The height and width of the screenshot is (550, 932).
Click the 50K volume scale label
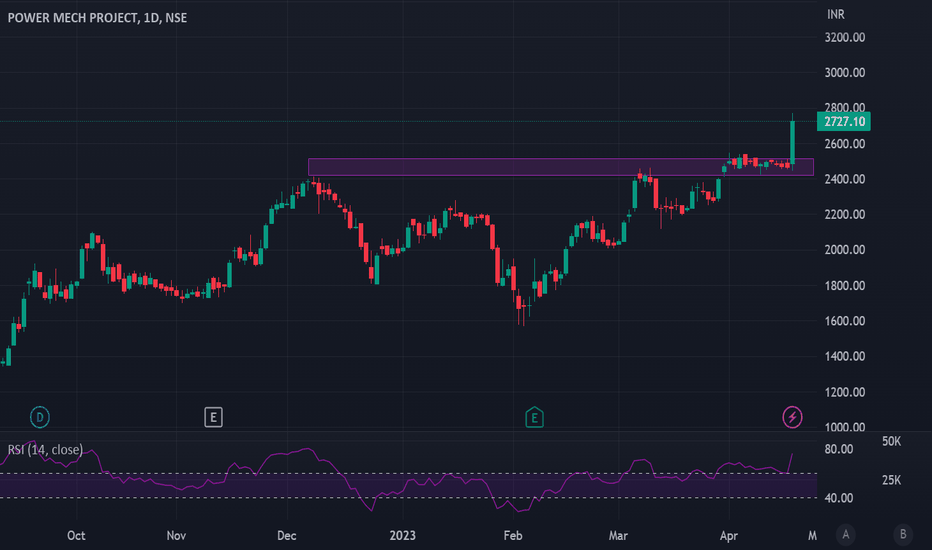(892, 441)
